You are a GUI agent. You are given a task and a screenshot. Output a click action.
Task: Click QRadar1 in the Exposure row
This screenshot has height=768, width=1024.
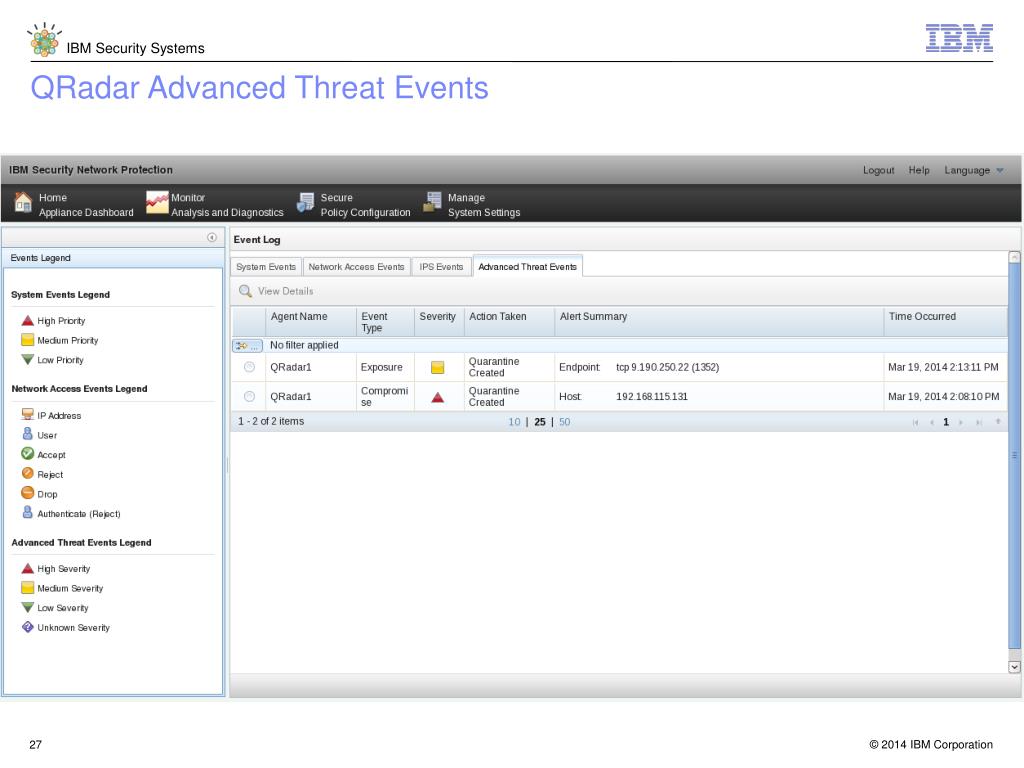(x=291, y=367)
